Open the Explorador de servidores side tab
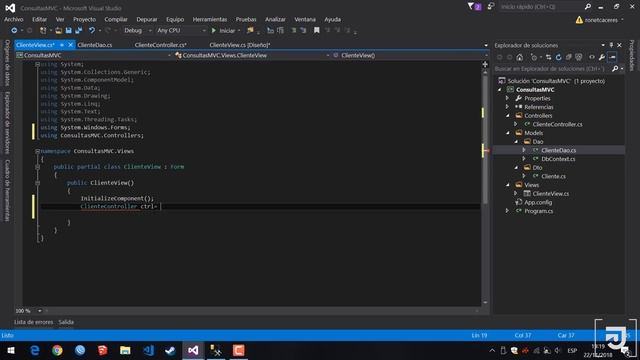The height and width of the screenshot is (360, 640). (x=7, y=123)
